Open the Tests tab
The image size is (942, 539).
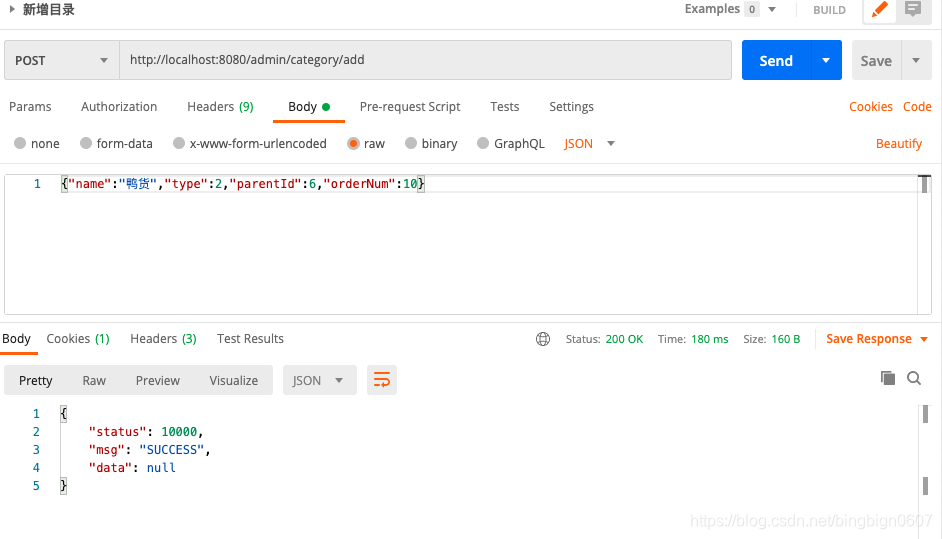coord(505,107)
